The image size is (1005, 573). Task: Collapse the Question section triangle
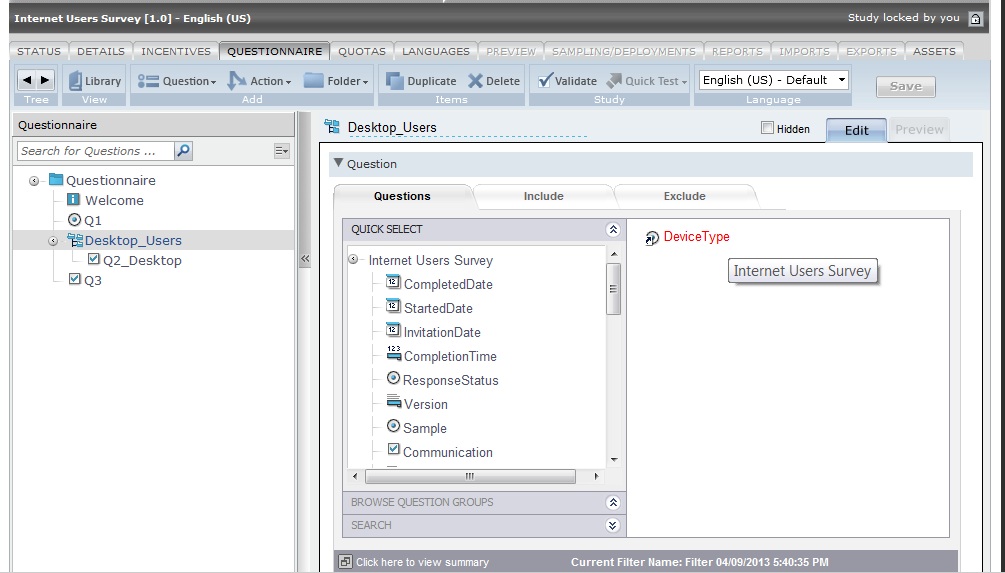coord(338,163)
